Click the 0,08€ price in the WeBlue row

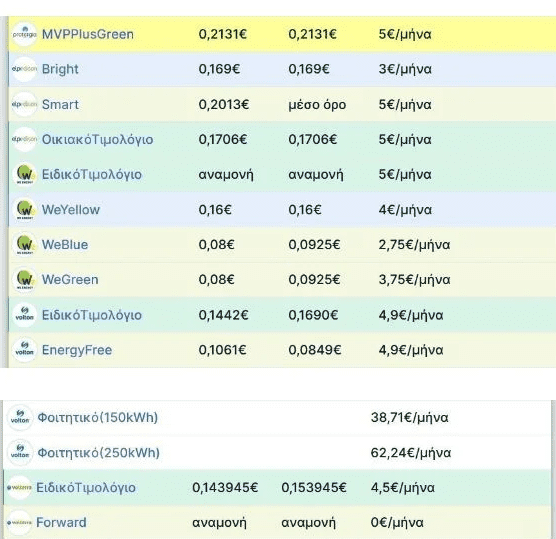click(x=216, y=245)
